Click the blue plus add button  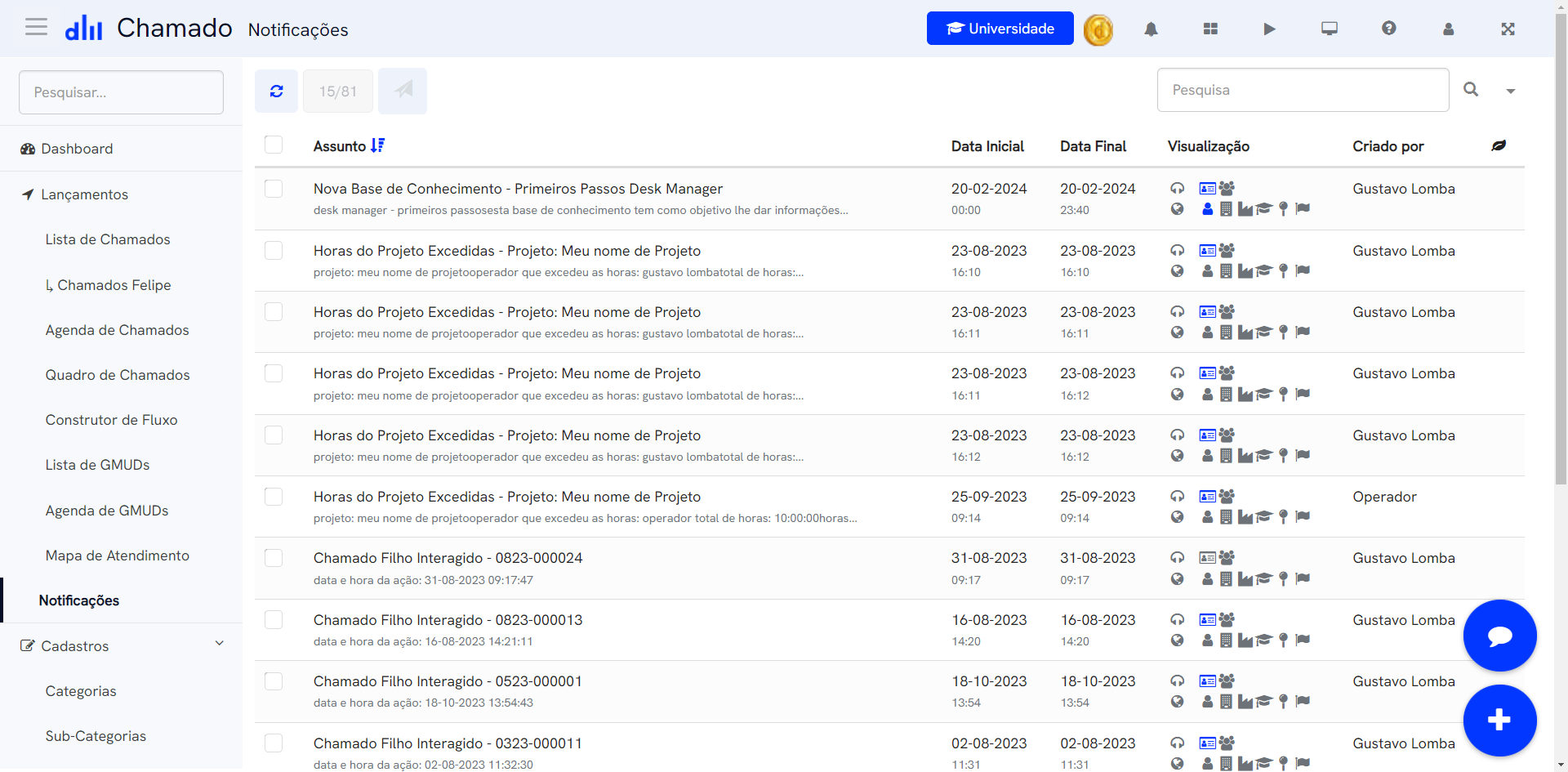tap(1499, 721)
